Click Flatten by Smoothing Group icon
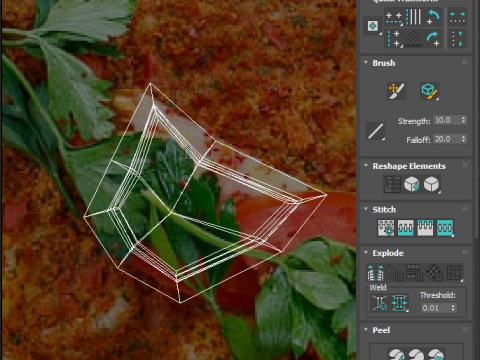 pyautogui.click(x=415, y=273)
